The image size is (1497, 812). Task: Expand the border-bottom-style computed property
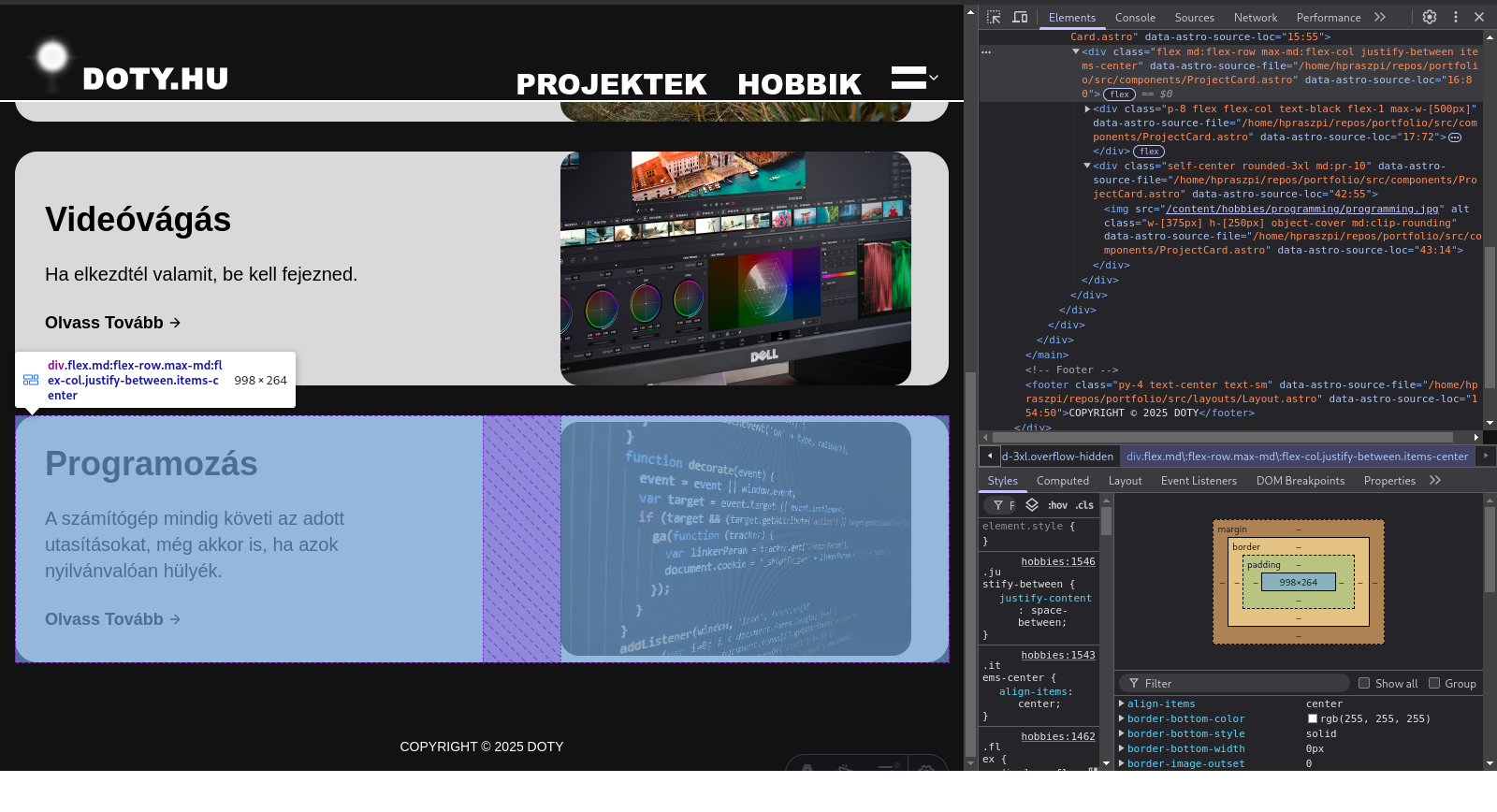1122,733
